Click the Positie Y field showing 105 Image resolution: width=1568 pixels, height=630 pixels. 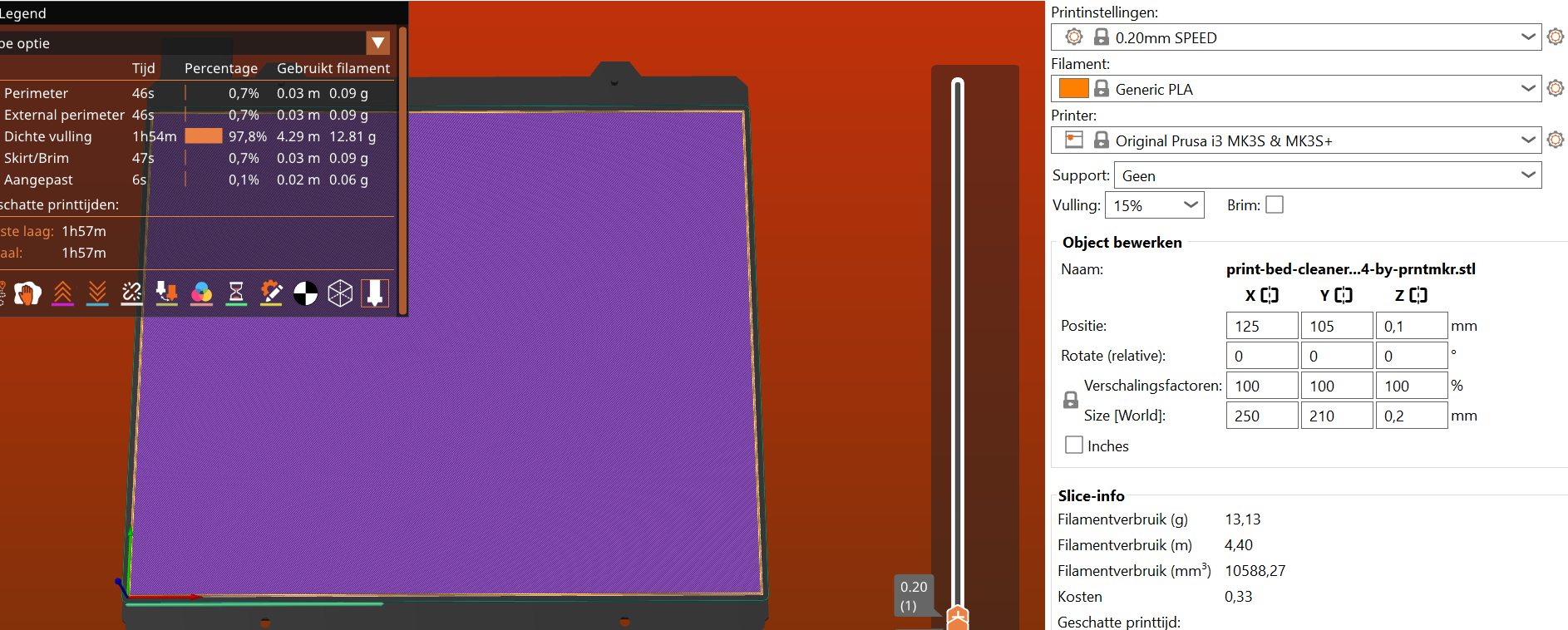pyautogui.click(x=1337, y=326)
